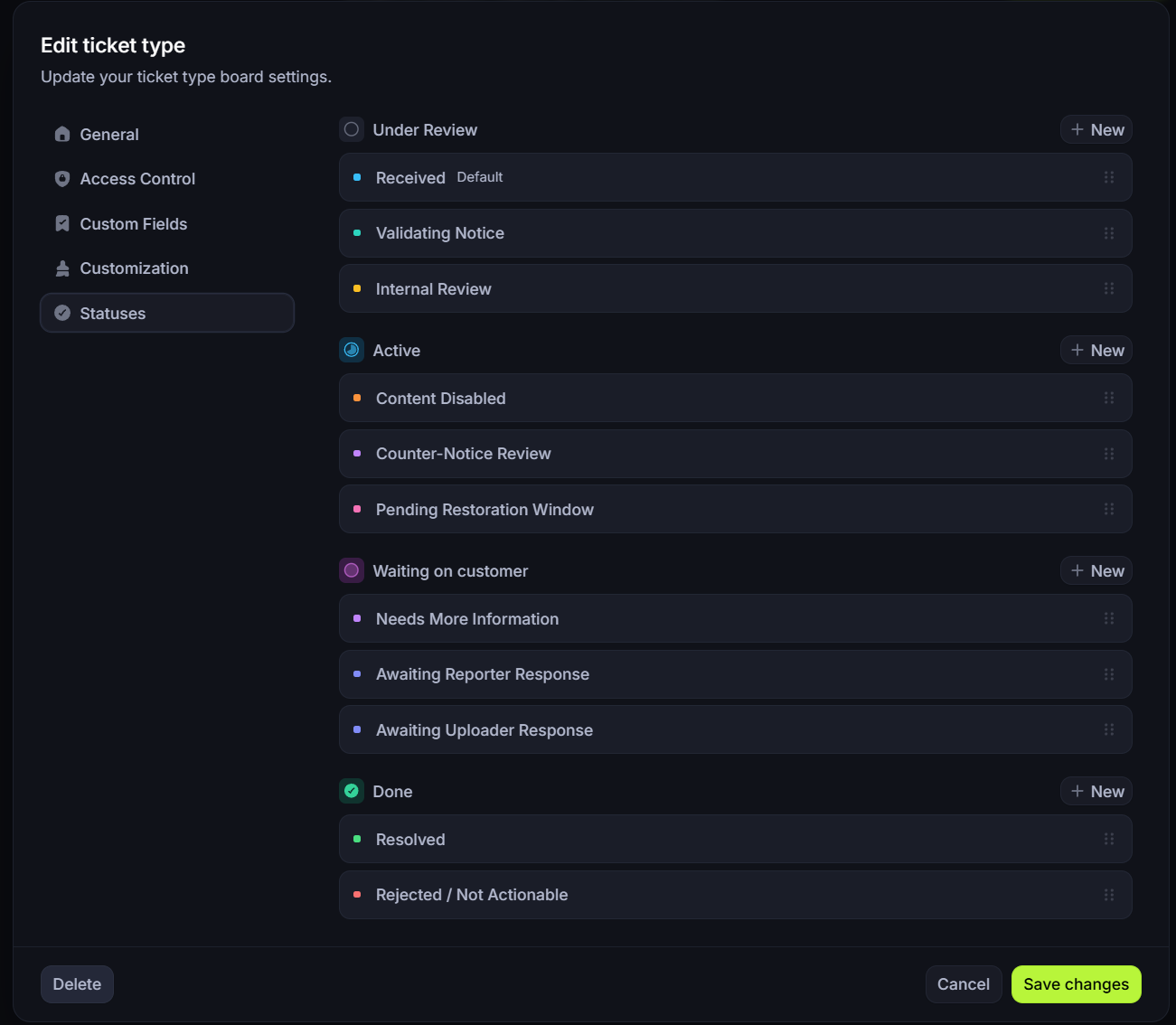Switch to Access Control section
Screen dimensions: 1176x1025
[x=167, y=179]
